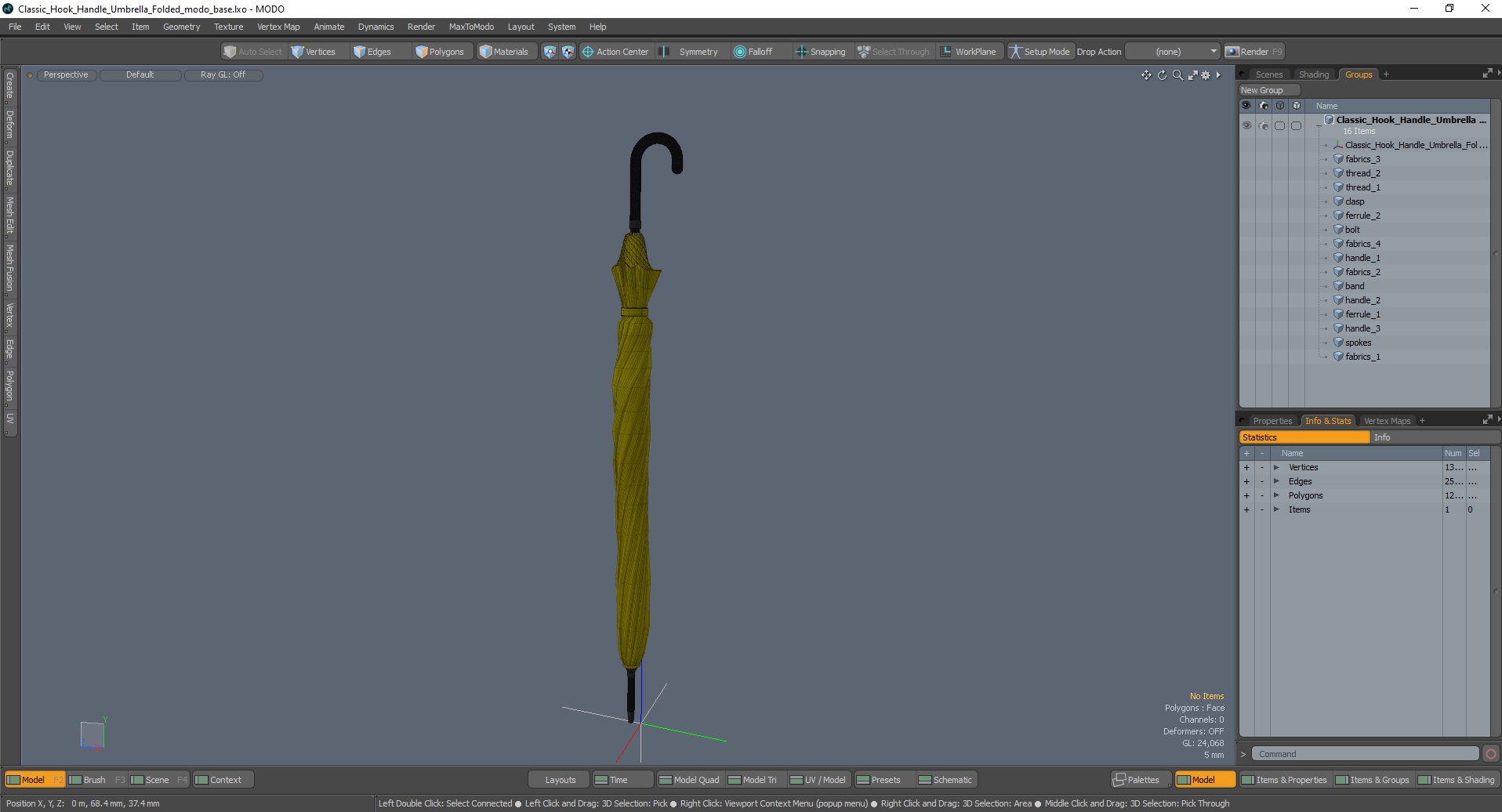
Task: Click the mesh icon of fabrics_3
Action: point(1339,159)
